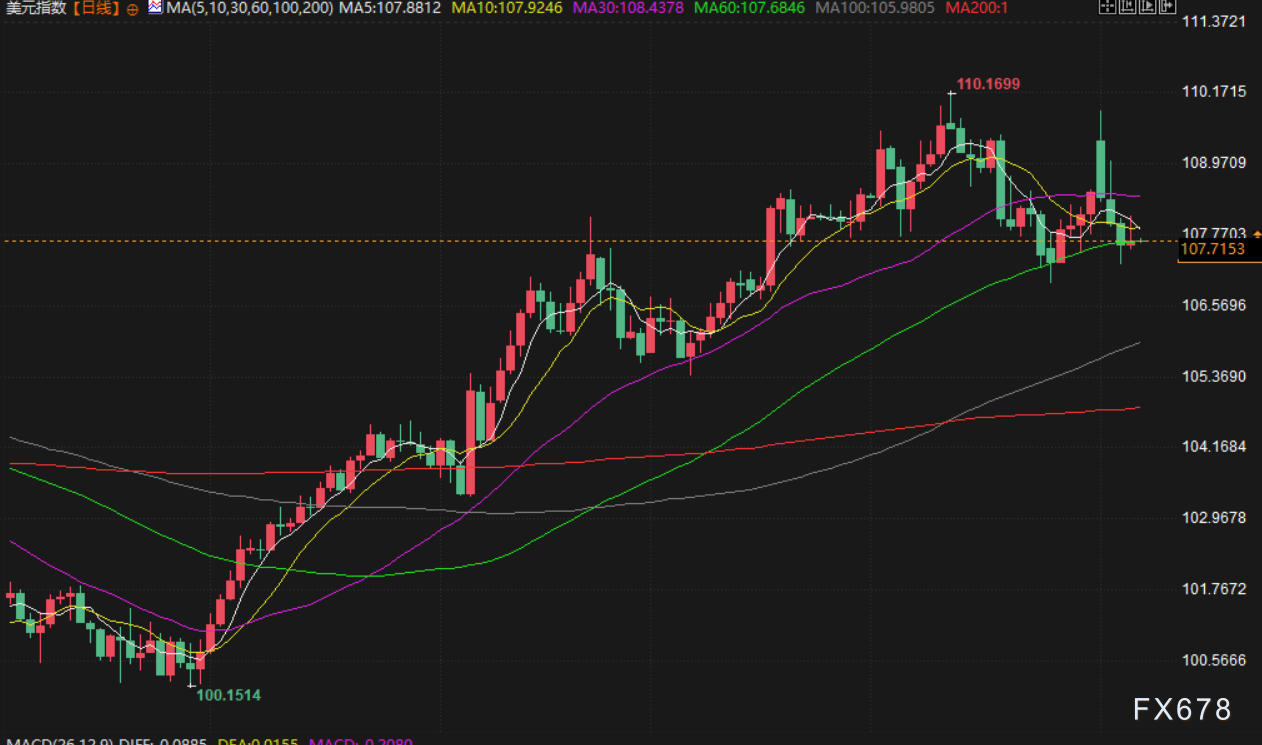Select the purple MA30 value label

coord(627,8)
